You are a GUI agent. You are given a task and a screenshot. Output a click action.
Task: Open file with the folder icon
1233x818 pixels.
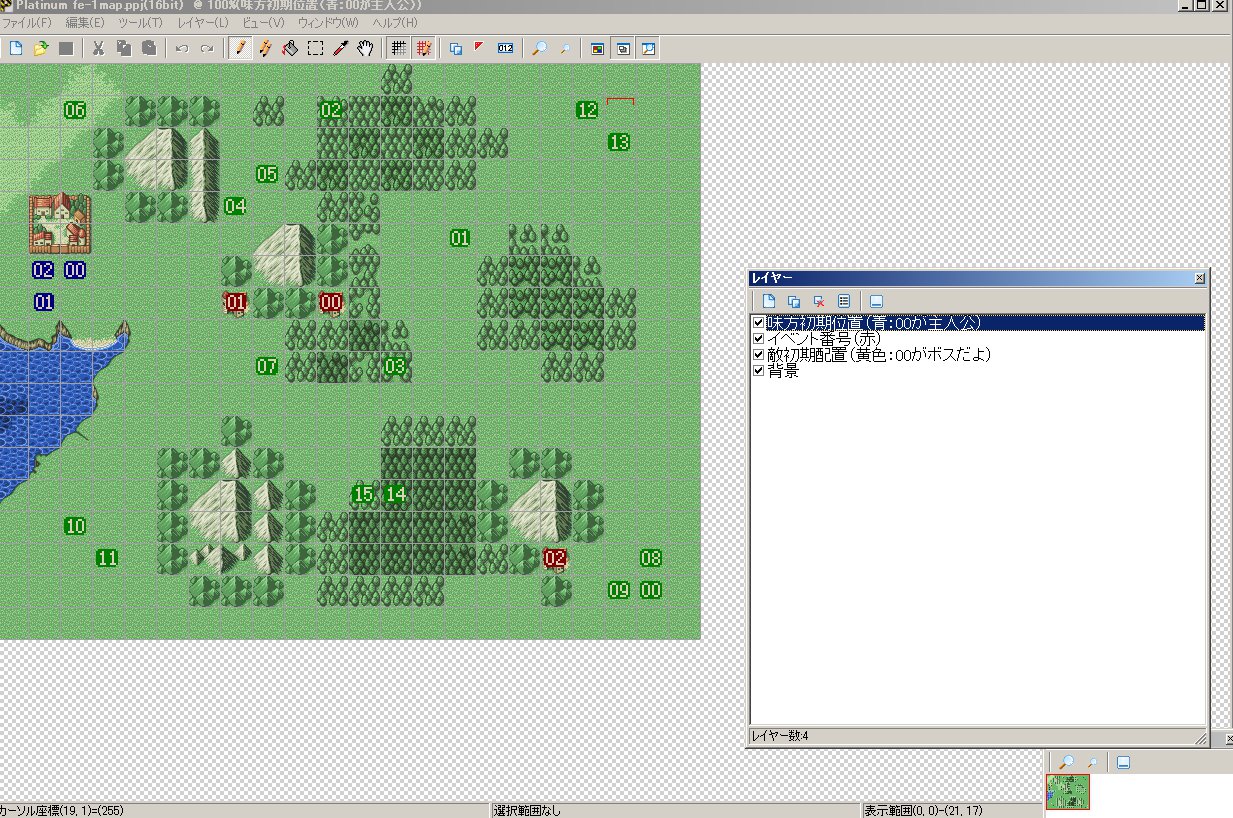41,48
